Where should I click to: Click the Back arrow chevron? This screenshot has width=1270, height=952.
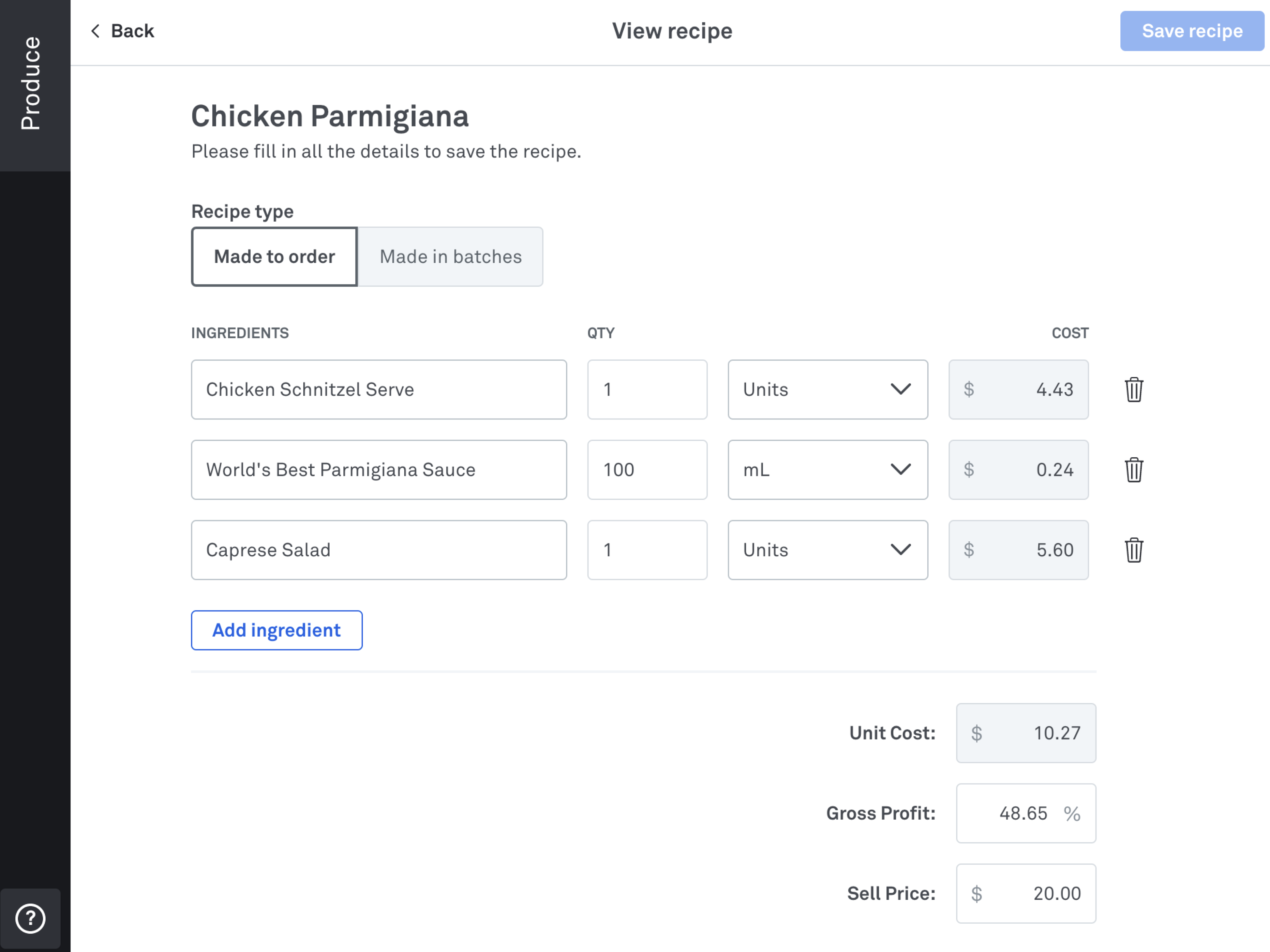[x=95, y=31]
